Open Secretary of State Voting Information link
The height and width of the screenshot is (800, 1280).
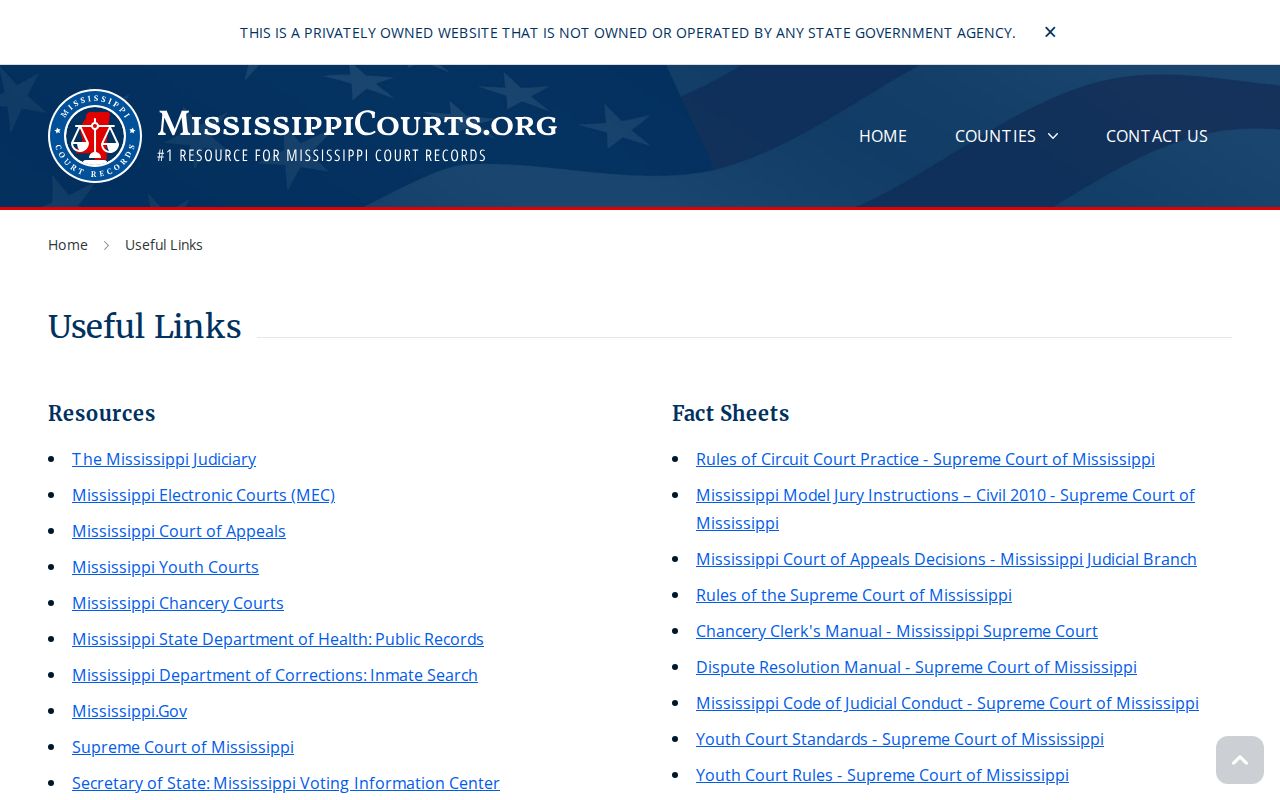(286, 783)
